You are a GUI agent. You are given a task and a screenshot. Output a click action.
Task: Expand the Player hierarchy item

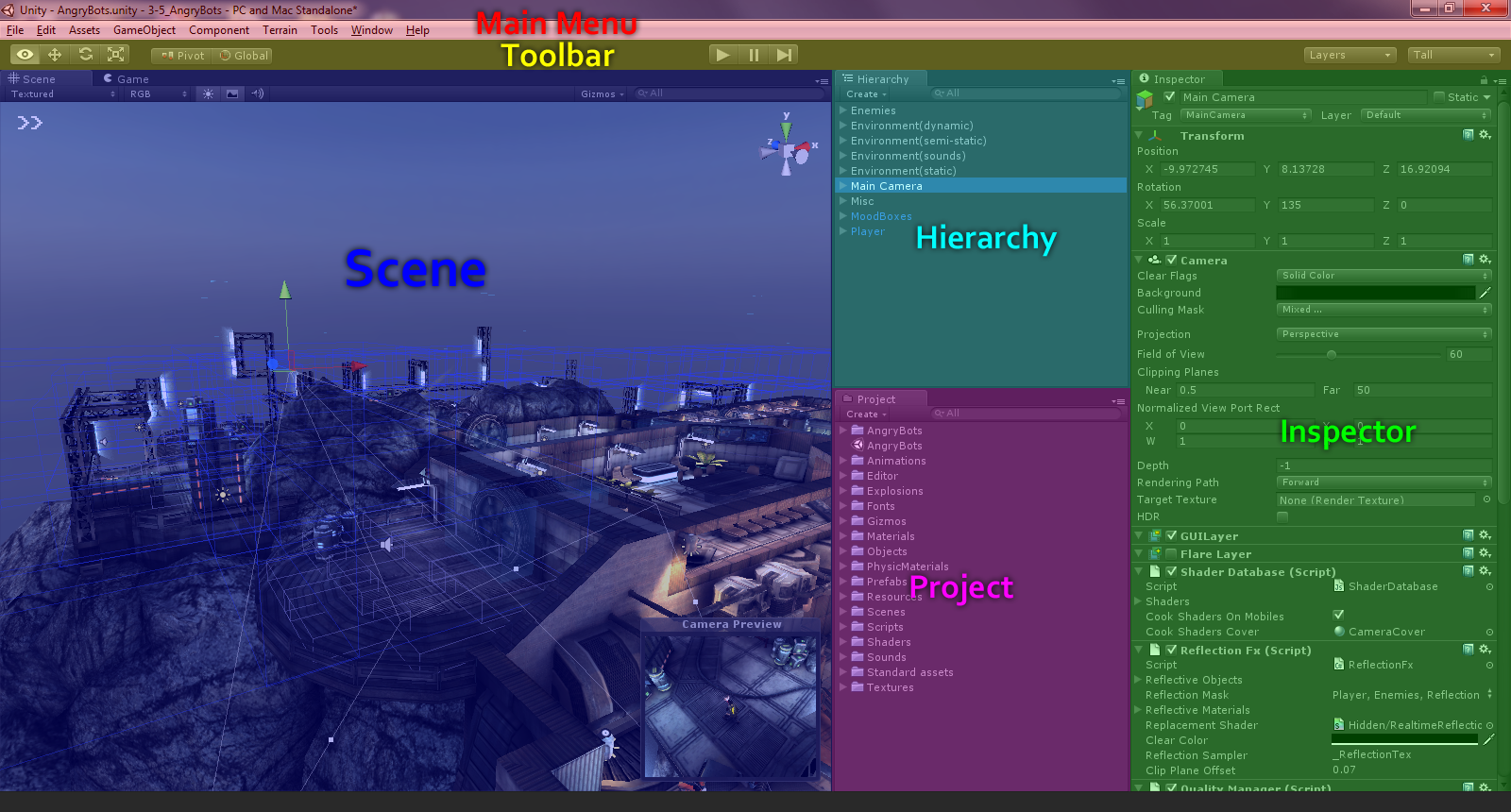pos(843,231)
